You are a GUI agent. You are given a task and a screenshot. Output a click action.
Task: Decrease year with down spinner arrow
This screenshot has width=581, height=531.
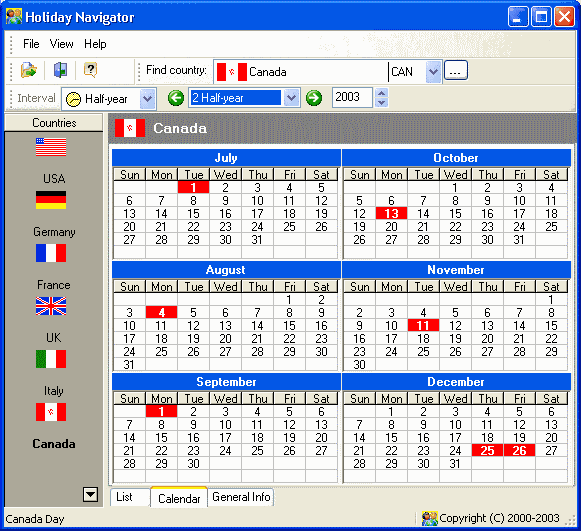click(382, 103)
